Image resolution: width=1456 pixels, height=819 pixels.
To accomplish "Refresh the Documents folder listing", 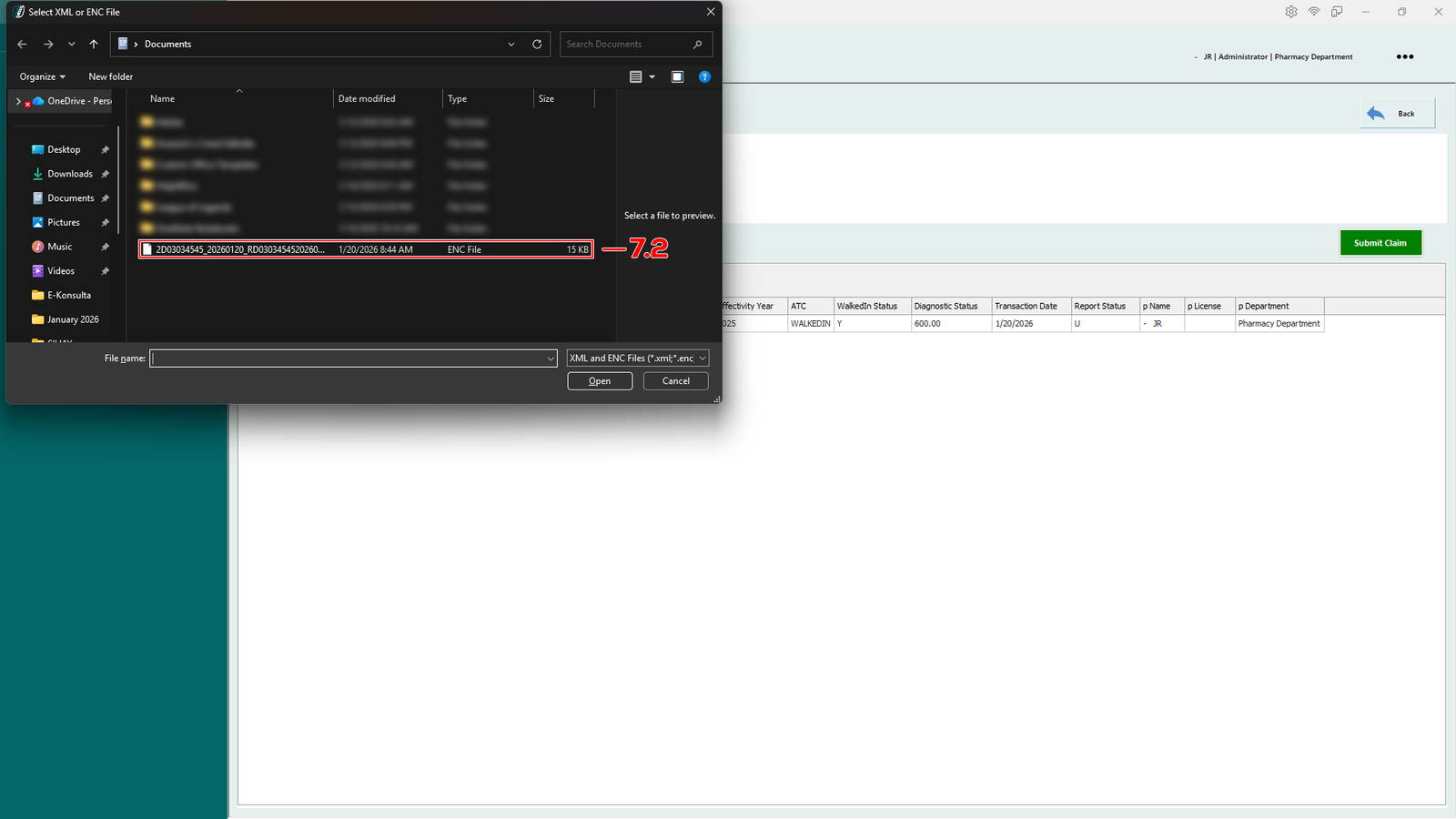I will 537,44.
